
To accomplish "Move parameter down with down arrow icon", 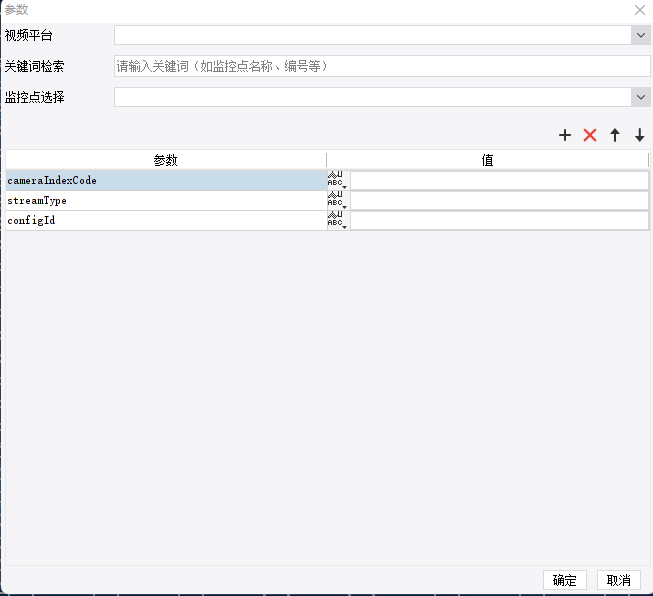I will (640, 135).
